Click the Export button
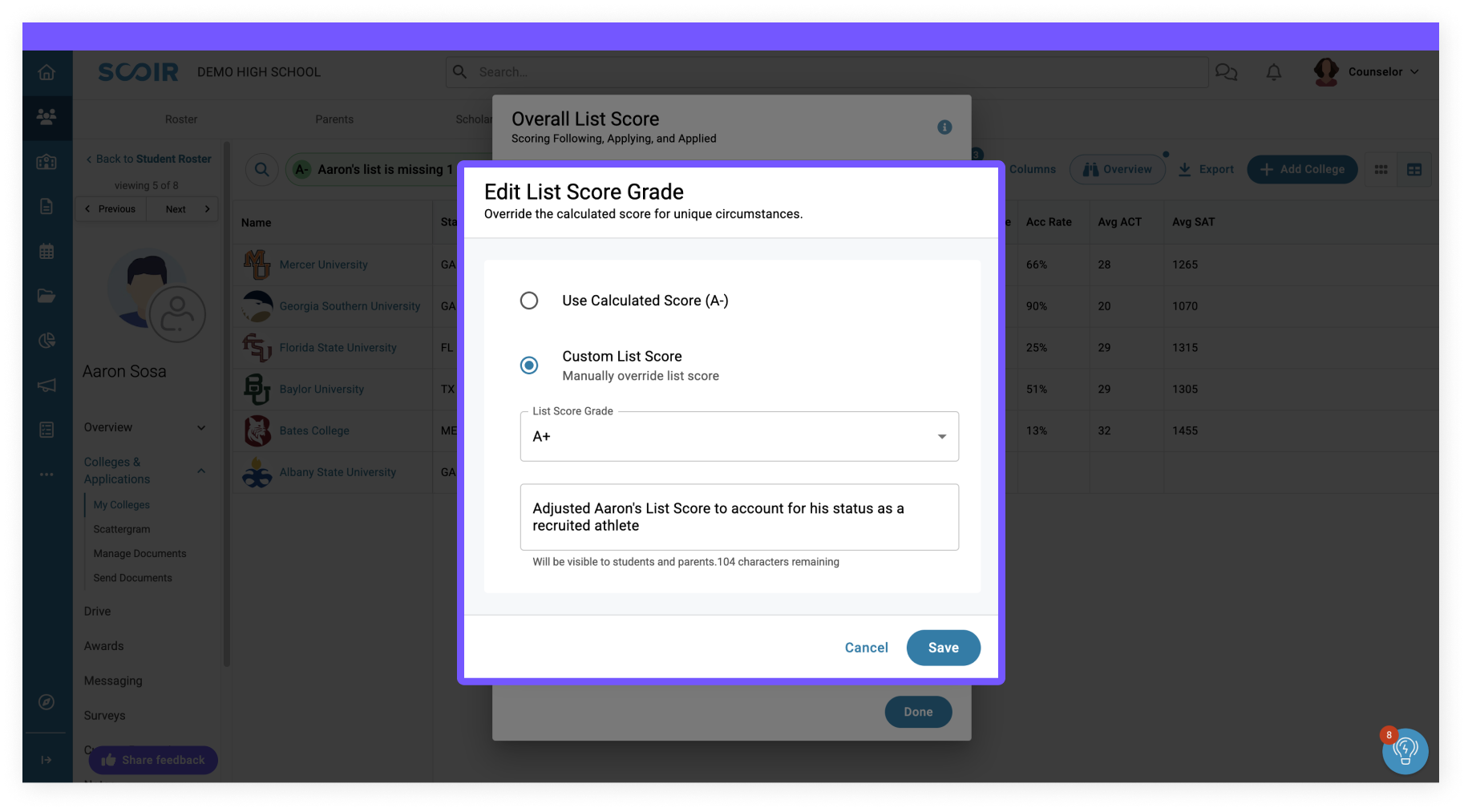1468x812 pixels. [x=1206, y=170]
